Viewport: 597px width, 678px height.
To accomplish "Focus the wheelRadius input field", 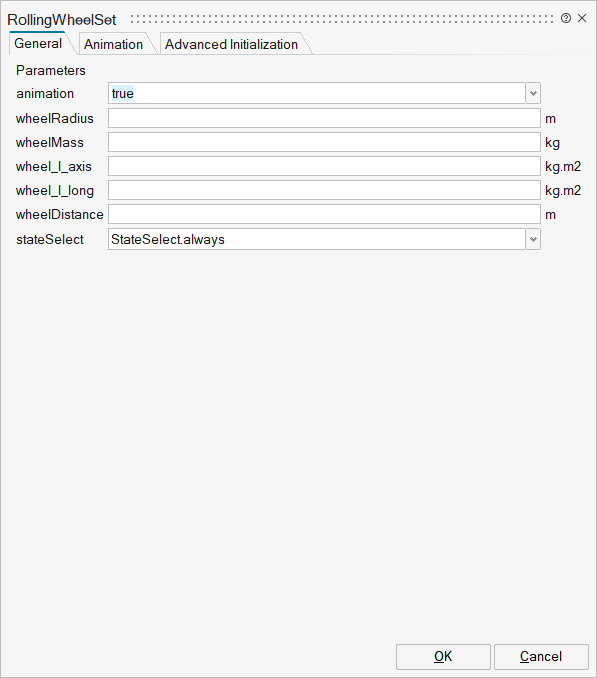I will tap(324, 118).
